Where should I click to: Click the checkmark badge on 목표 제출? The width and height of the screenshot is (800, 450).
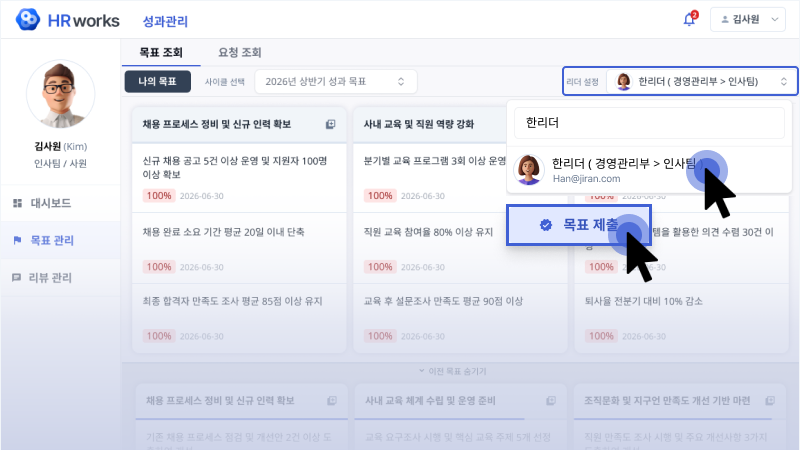tap(546, 226)
